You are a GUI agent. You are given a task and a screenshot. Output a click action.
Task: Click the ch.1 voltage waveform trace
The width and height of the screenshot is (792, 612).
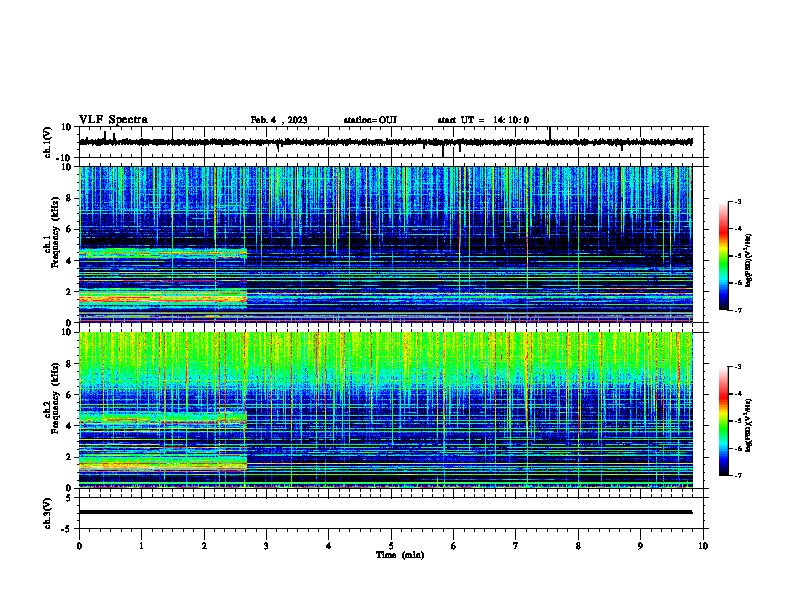tap(385, 142)
